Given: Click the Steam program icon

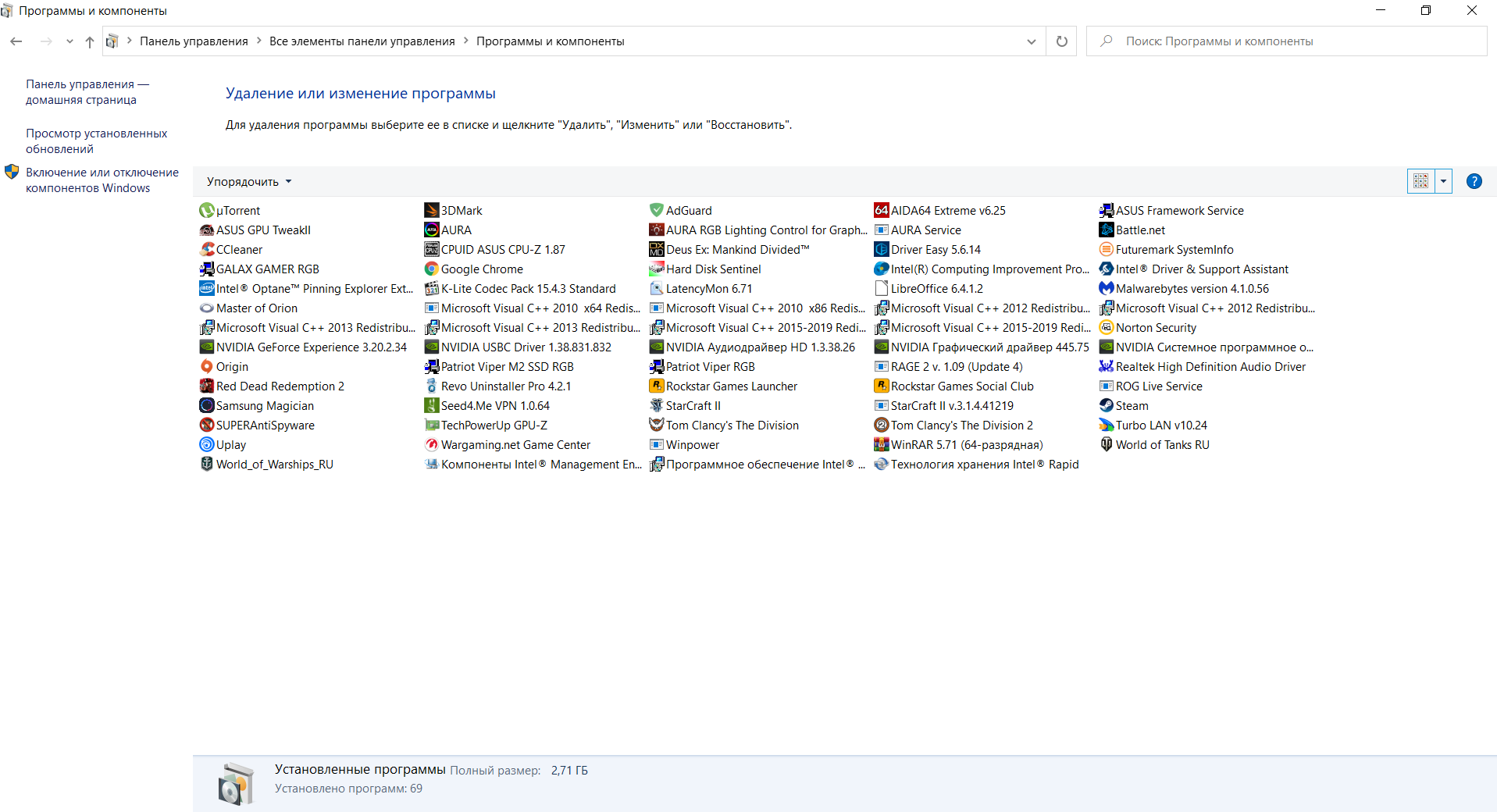Looking at the screenshot, I should tap(1107, 406).
